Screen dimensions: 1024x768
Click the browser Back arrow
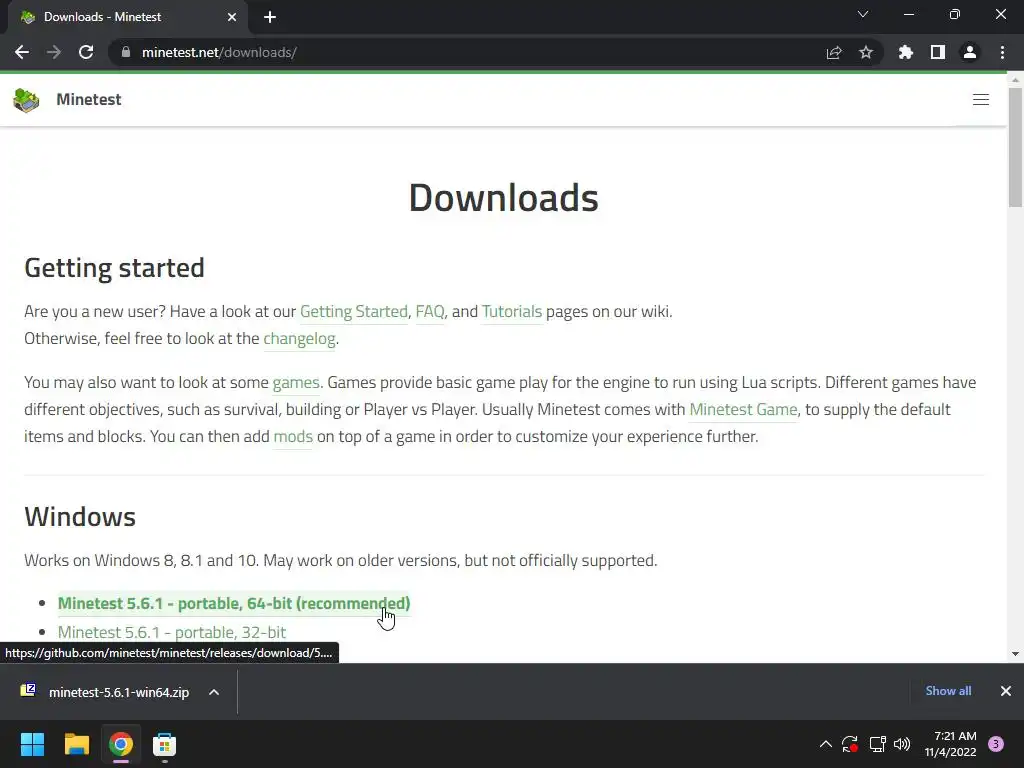pos(22,52)
